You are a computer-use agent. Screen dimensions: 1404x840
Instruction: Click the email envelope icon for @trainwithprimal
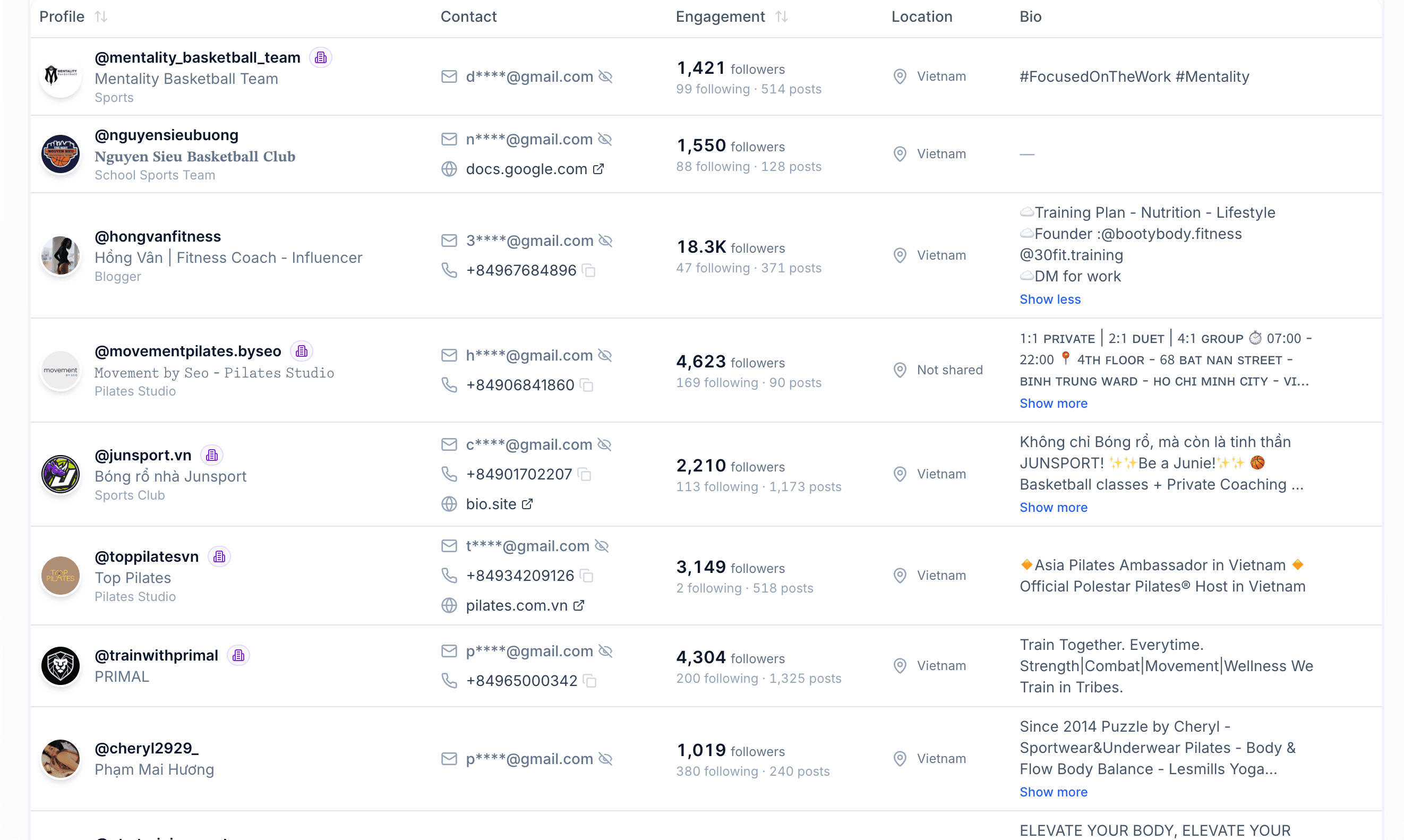449,651
